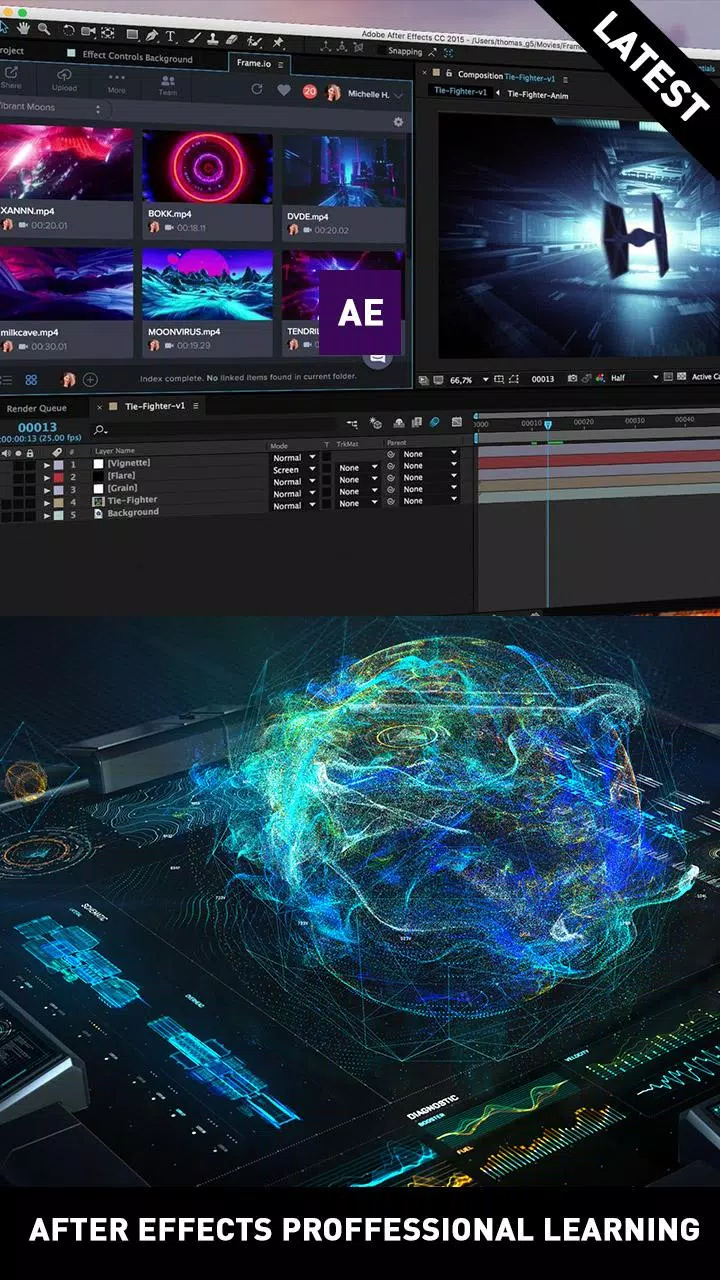
Task: Click the Flare layer red label
Action: coord(59,476)
